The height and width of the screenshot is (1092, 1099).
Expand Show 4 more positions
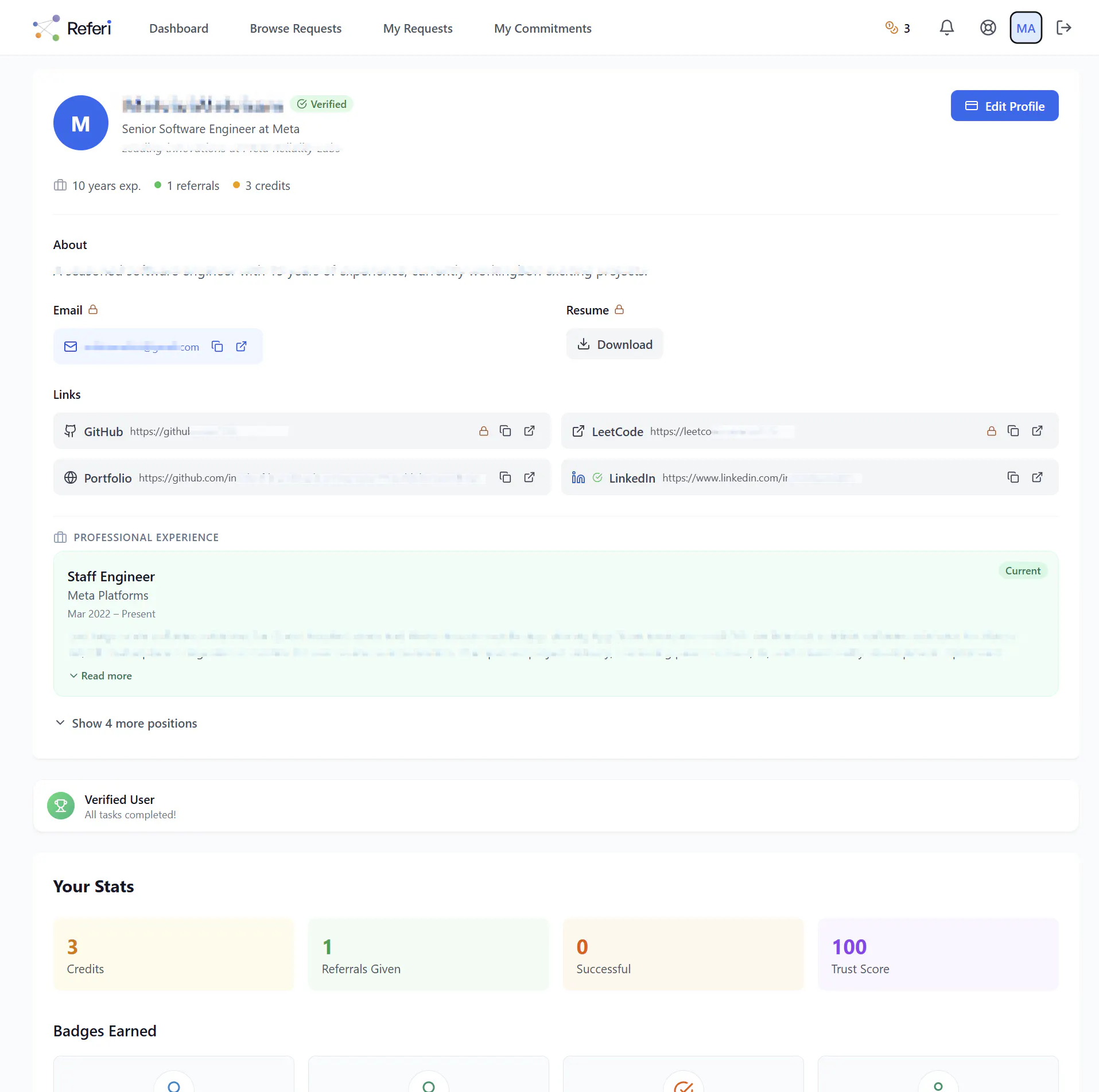(x=126, y=724)
